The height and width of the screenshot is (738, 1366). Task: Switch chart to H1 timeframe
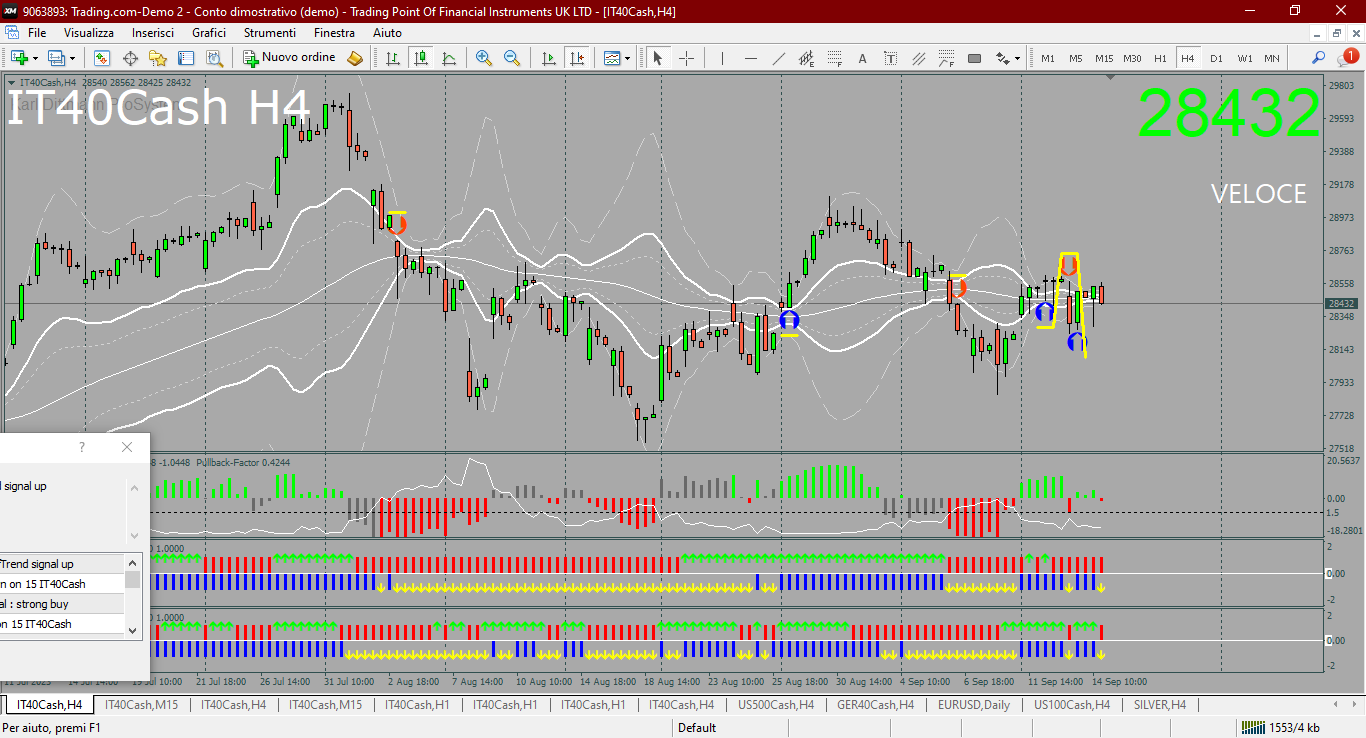pos(1160,58)
